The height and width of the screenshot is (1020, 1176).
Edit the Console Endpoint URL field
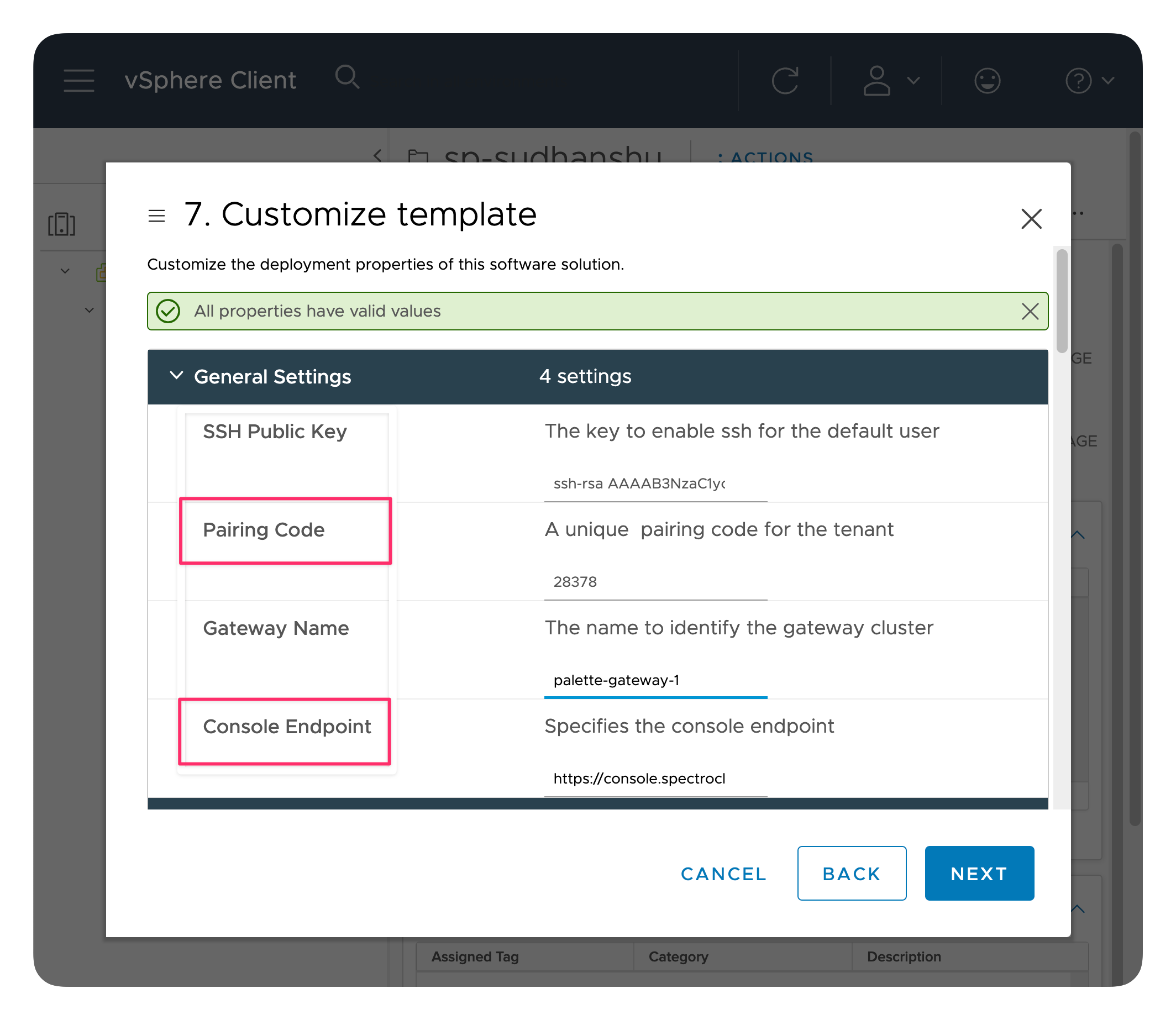656,779
